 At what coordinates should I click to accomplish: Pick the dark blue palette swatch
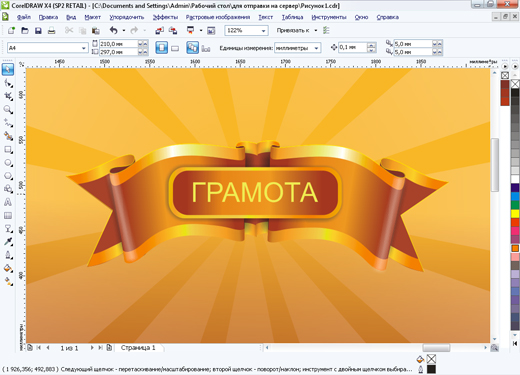tap(515, 188)
